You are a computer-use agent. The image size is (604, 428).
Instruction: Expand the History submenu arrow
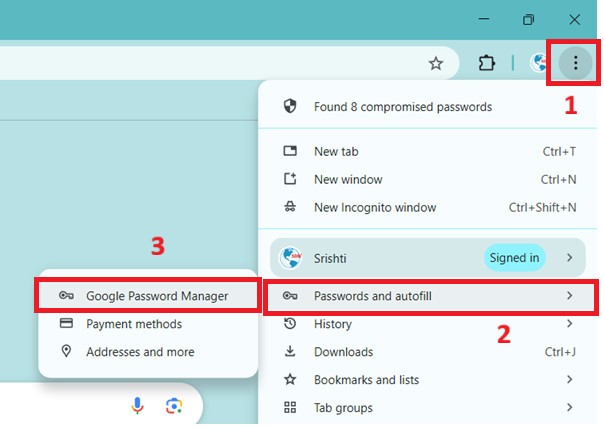click(570, 324)
